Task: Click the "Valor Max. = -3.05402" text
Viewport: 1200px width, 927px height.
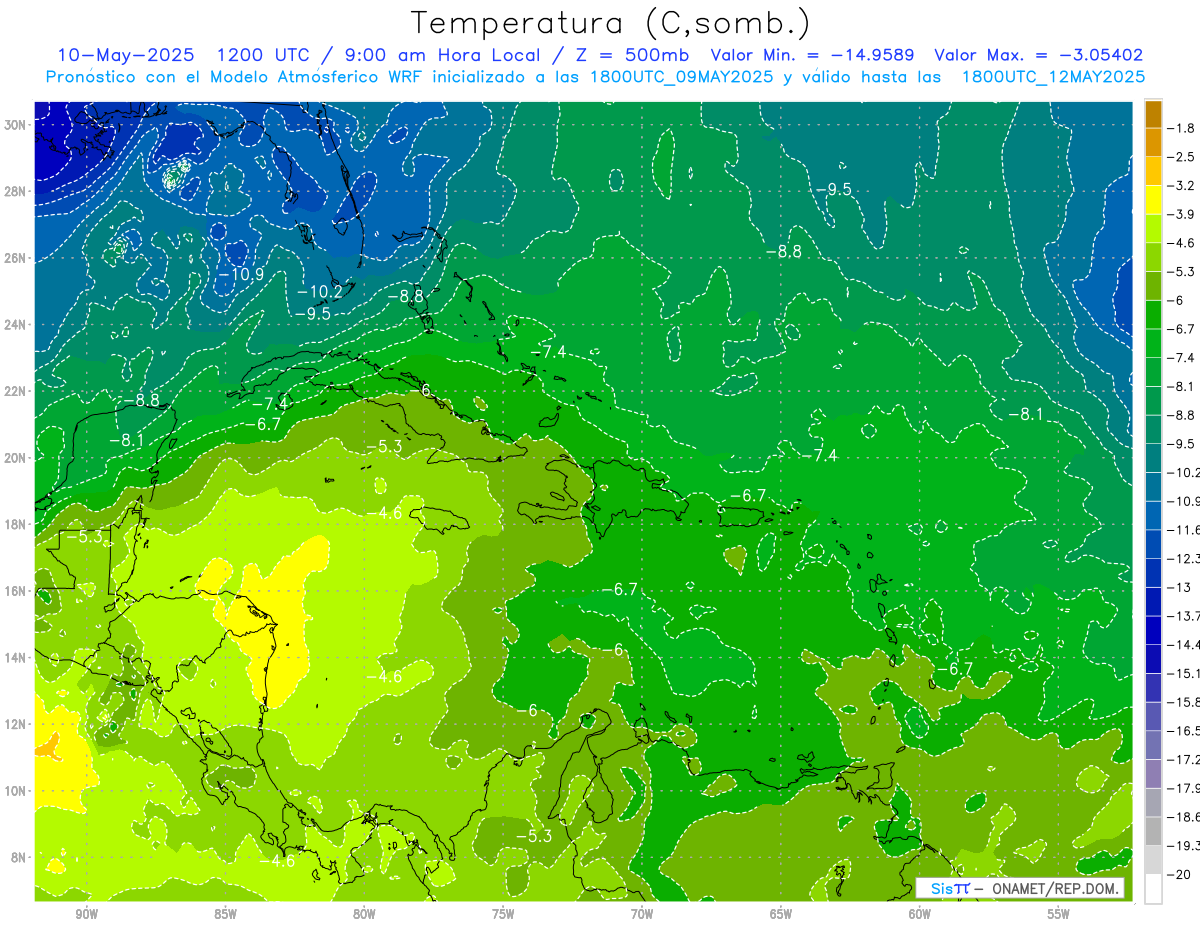Action: click(x=1037, y=55)
